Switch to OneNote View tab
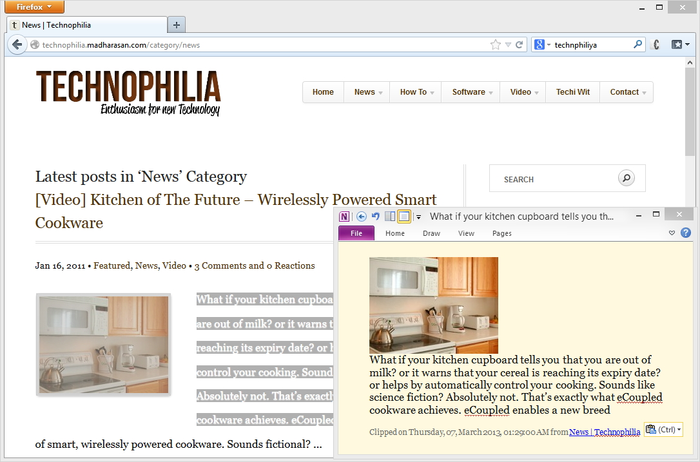The width and height of the screenshot is (700, 462). 466,233
